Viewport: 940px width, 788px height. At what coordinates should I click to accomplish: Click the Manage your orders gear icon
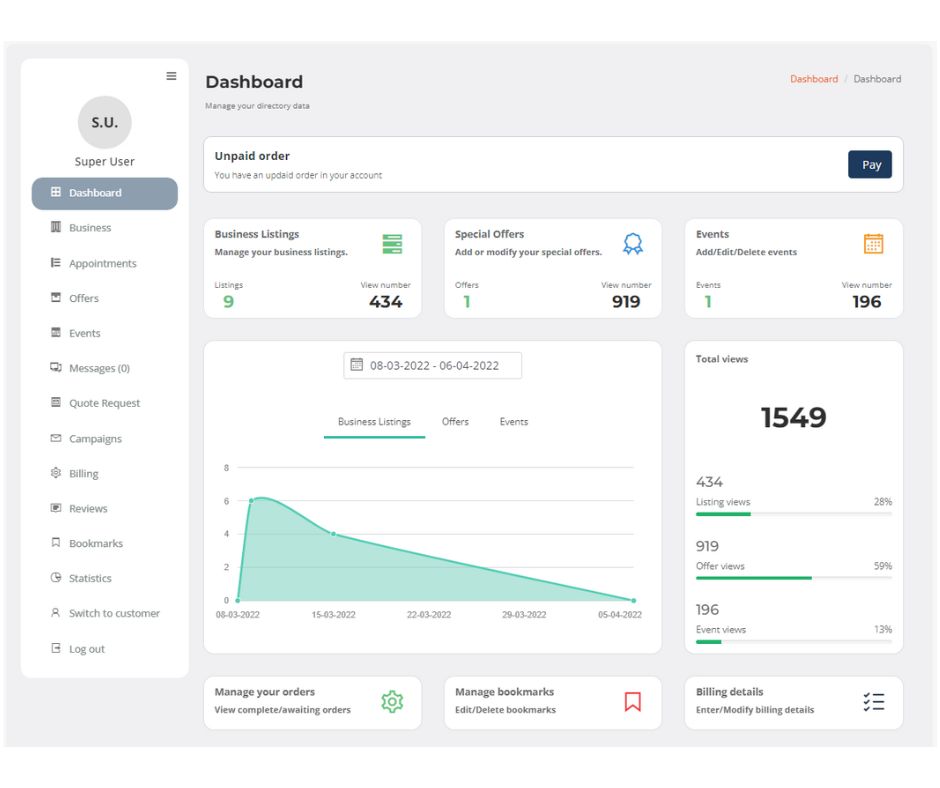[x=393, y=702]
